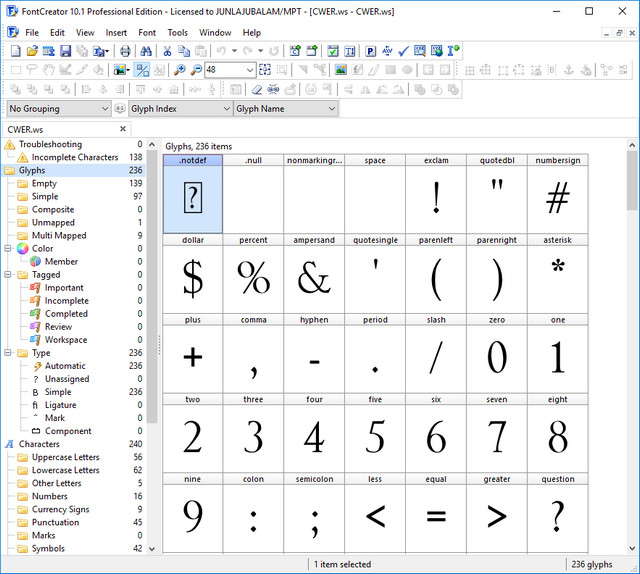Screen dimensions: 640x574
Task: Click the blue checkmark validate icon
Action: (x=403, y=51)
